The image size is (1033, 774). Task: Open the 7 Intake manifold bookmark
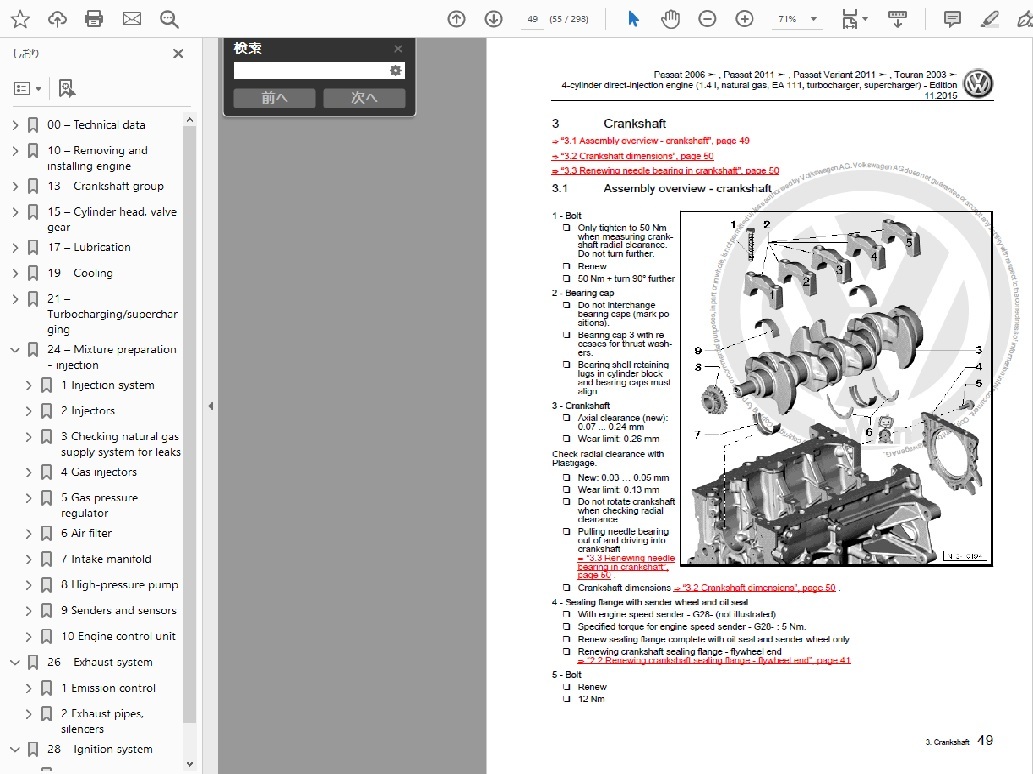click(x=106, y=559)
